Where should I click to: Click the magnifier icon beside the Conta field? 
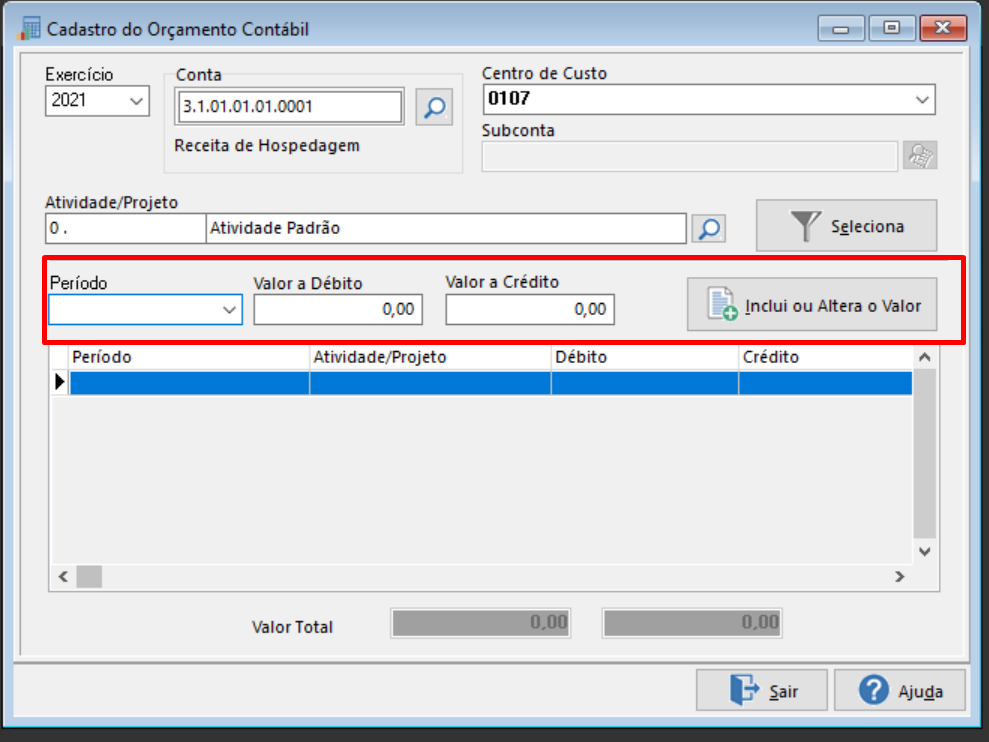coord(434,107)
